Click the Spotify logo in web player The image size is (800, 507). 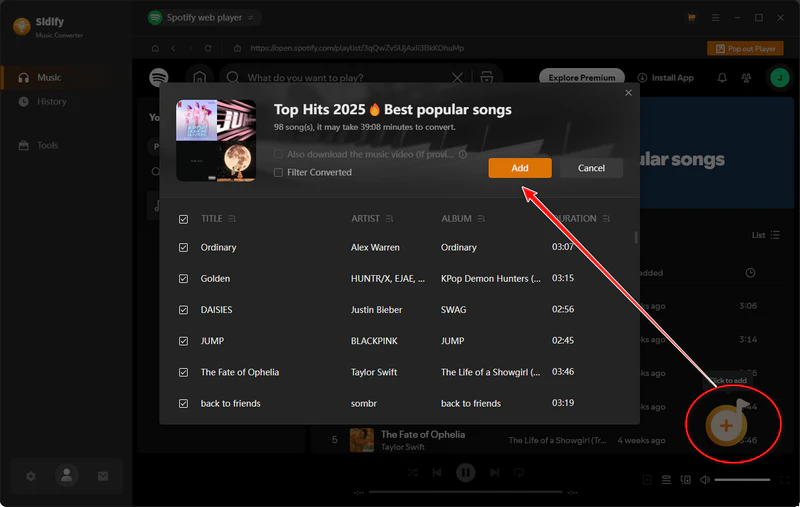coord(159,78)
